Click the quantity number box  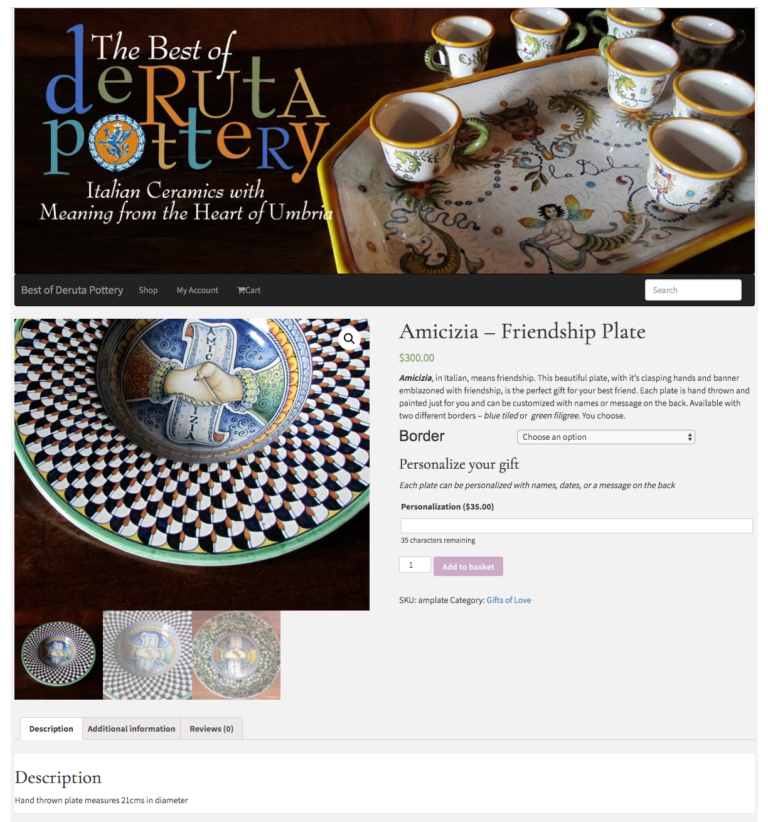pyautogui.click(x=415, y=565)
